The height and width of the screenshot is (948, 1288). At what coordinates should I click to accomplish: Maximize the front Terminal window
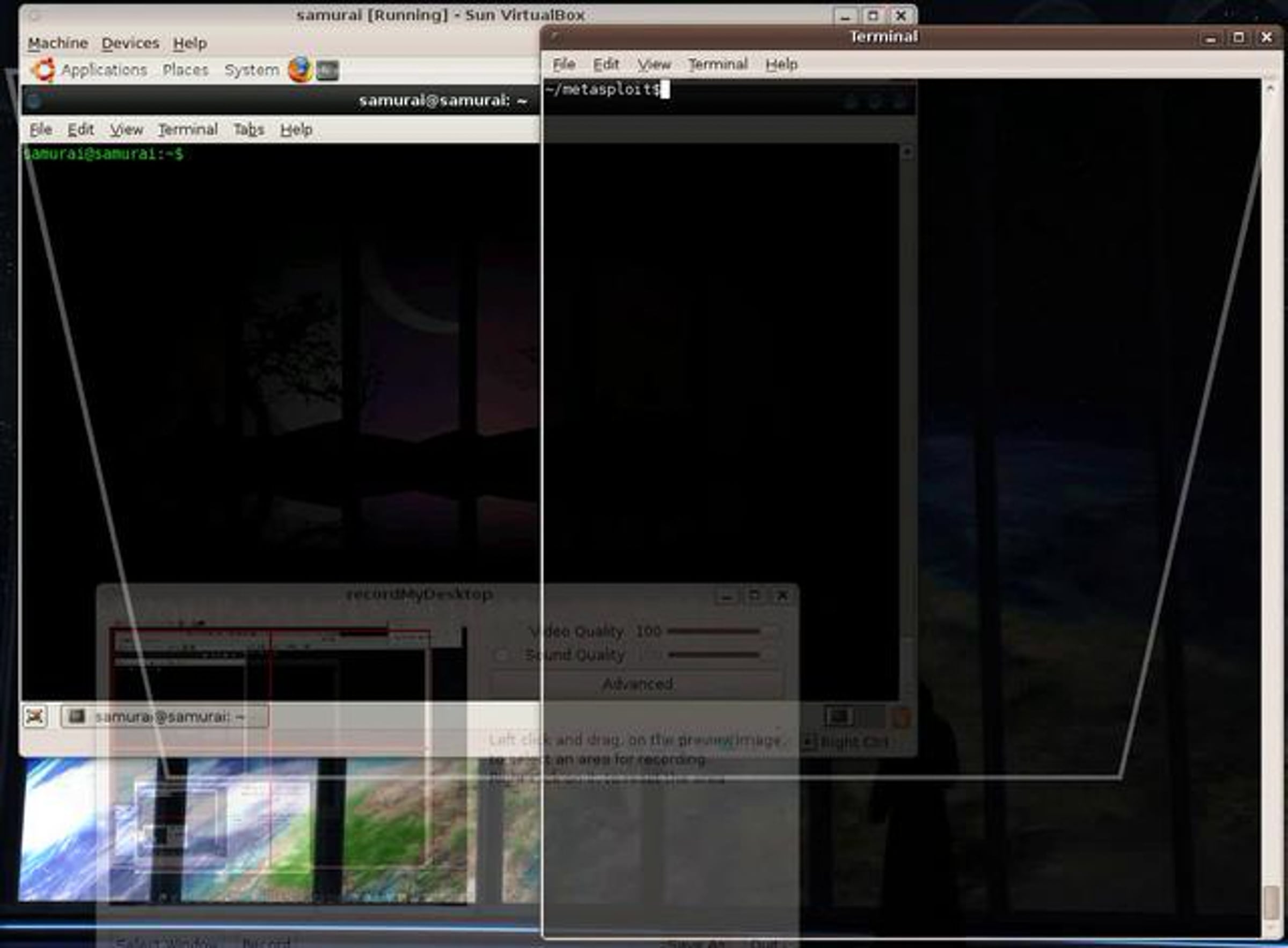pyautogui.click(x=1239, y=38)
